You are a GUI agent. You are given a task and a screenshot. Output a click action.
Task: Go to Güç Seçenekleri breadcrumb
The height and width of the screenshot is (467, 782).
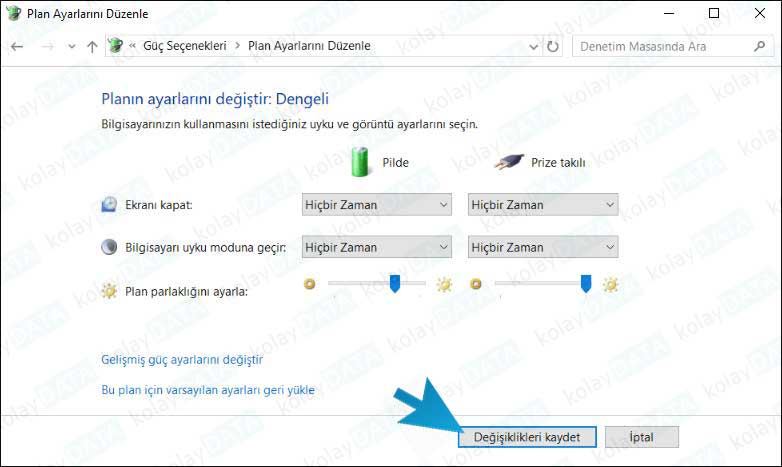tap(185, 46)
